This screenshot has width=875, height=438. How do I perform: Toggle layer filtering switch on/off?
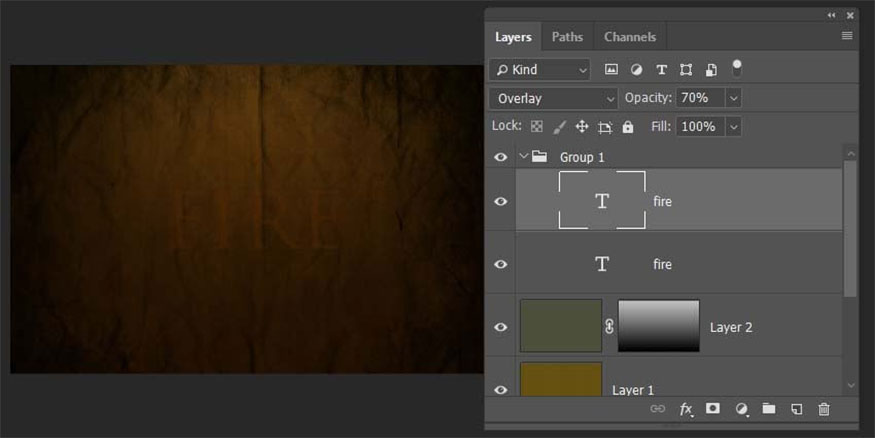point(737,68)
